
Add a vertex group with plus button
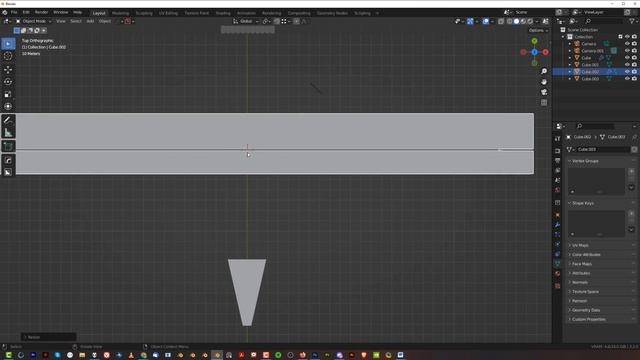[631, 171]
